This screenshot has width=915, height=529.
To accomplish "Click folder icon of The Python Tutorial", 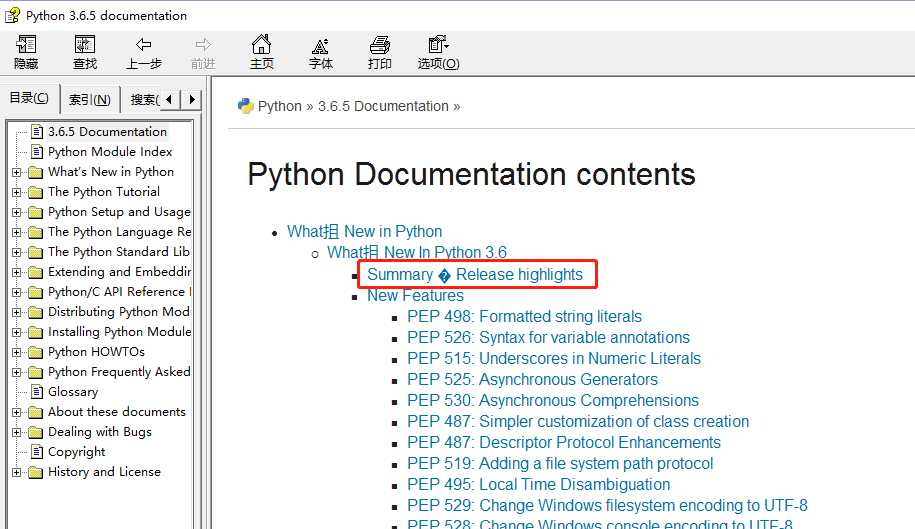I will [36, 192].
